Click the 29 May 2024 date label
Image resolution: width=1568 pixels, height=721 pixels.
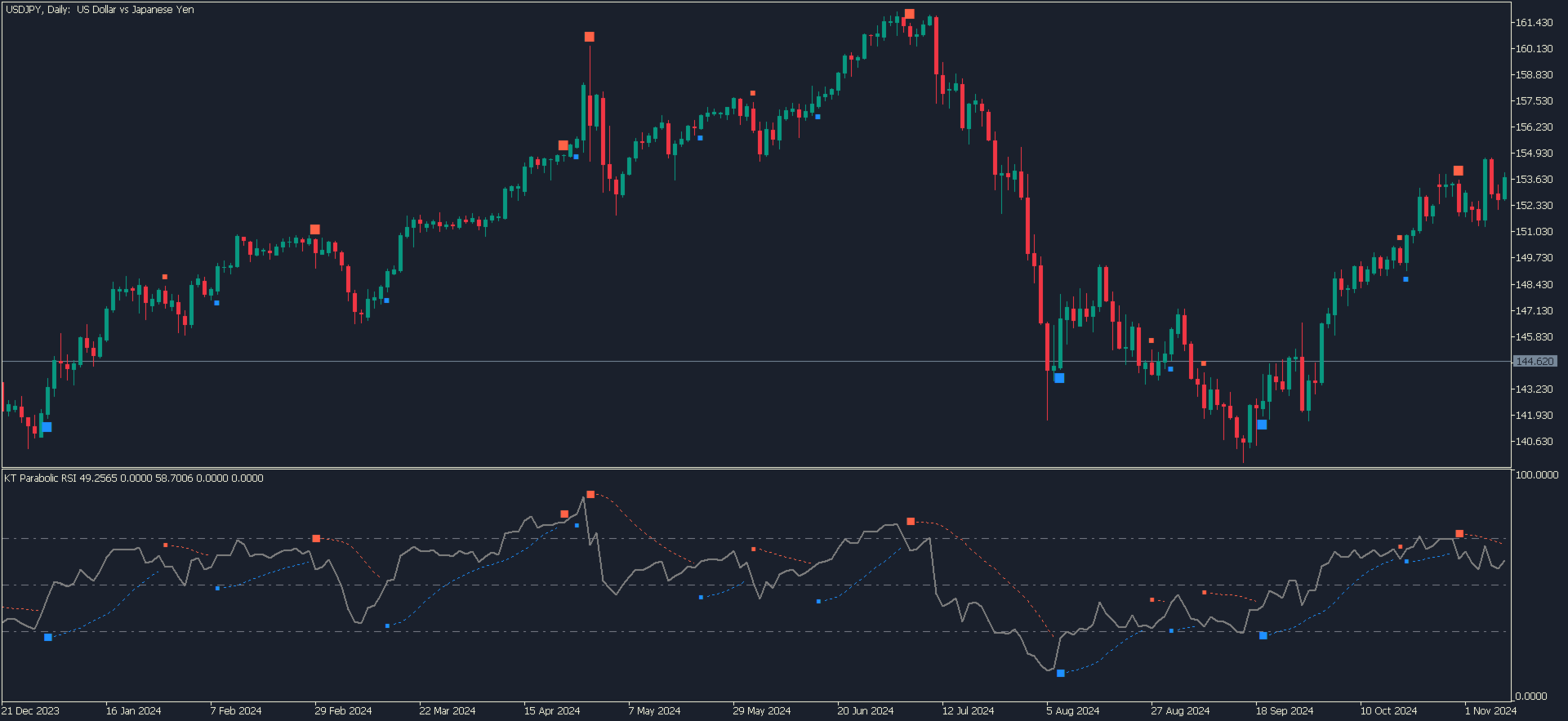point(762,711)
